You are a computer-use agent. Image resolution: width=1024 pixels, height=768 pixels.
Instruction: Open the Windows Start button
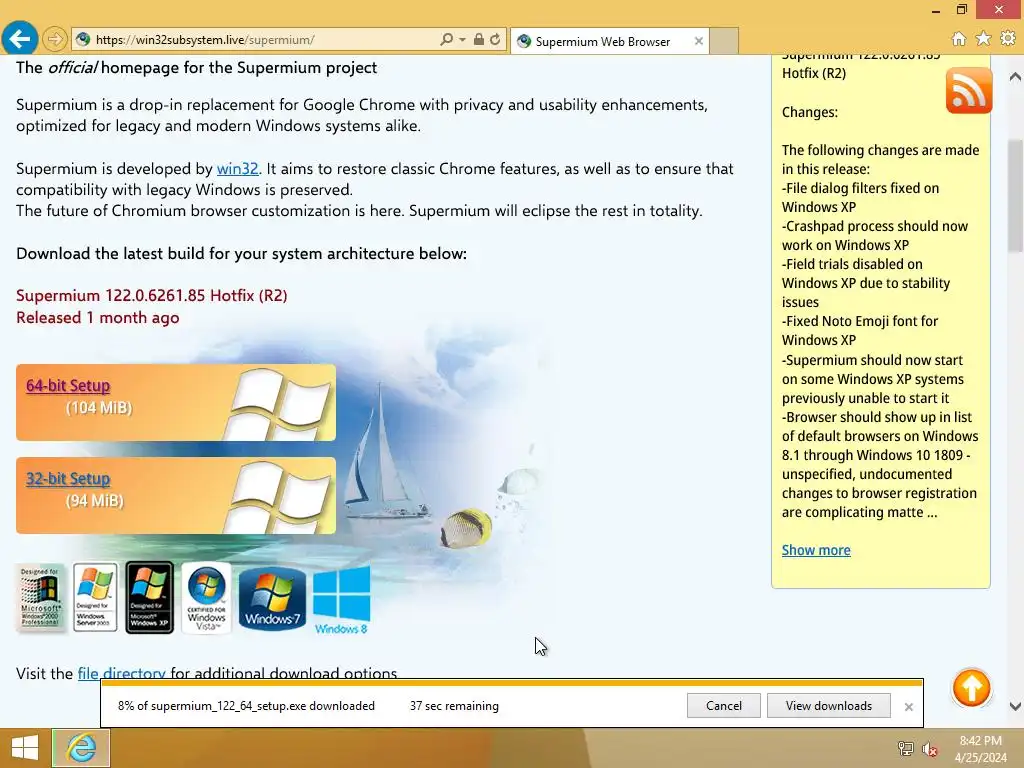(x=25, y=747)
